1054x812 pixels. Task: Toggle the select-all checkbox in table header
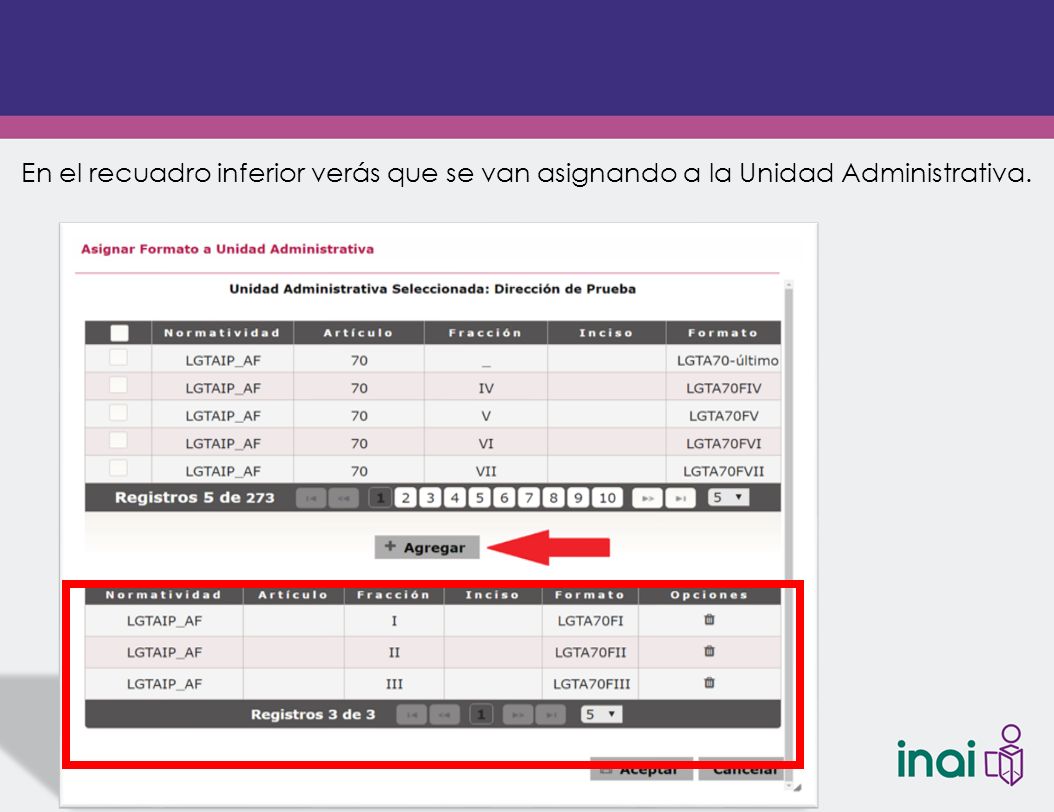point(119,333)
